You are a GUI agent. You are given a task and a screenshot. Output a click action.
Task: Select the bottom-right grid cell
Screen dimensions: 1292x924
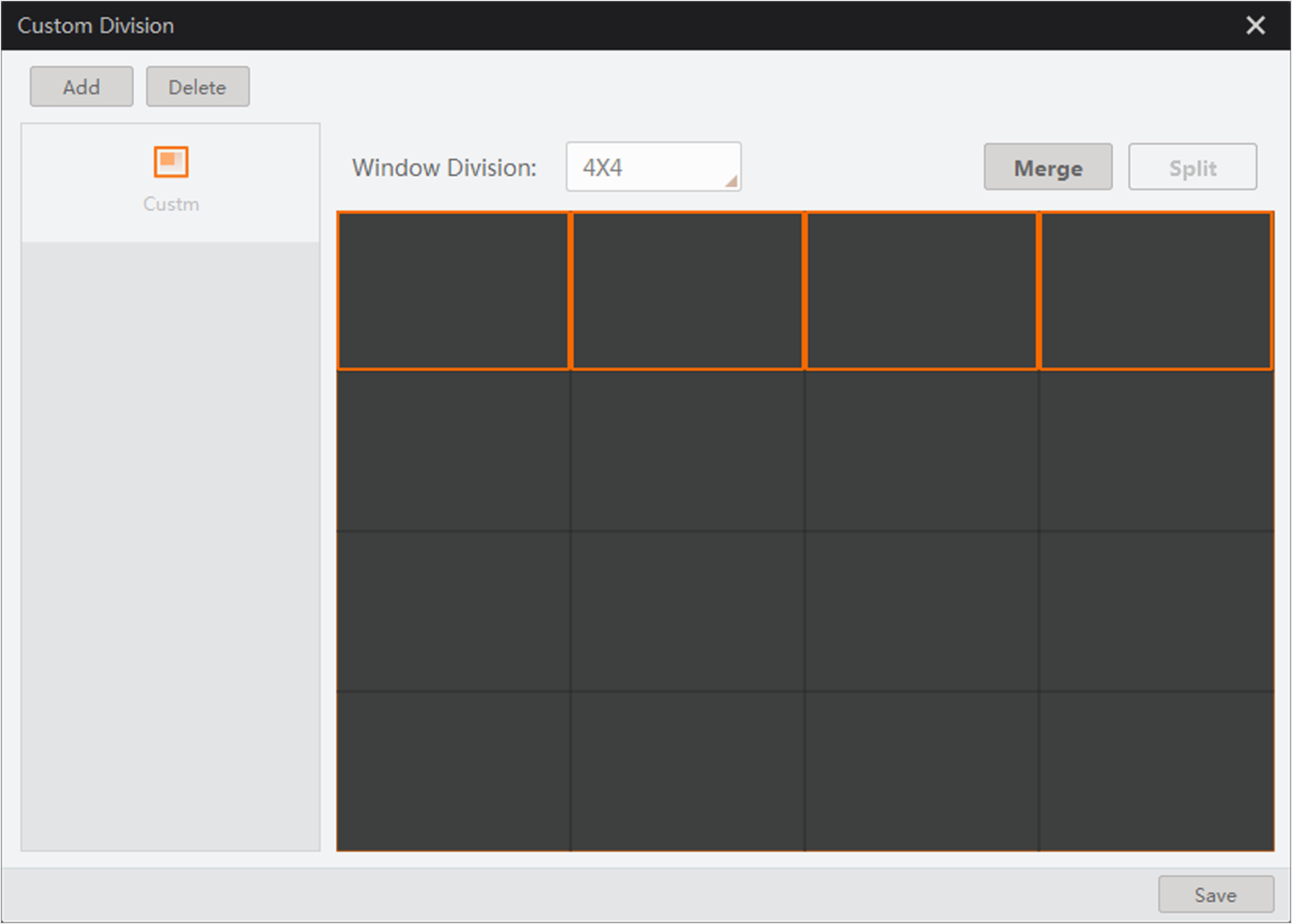[1156, 771]
